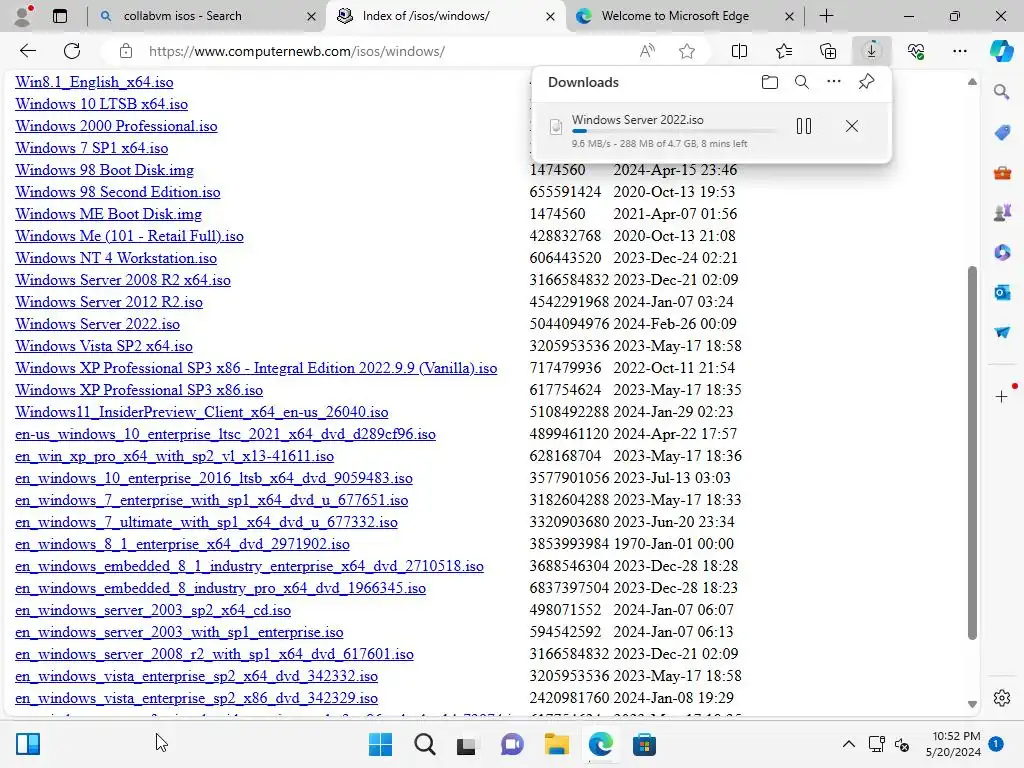
Task: Search downloads with magnifier icon
Action: pos(802,82)
